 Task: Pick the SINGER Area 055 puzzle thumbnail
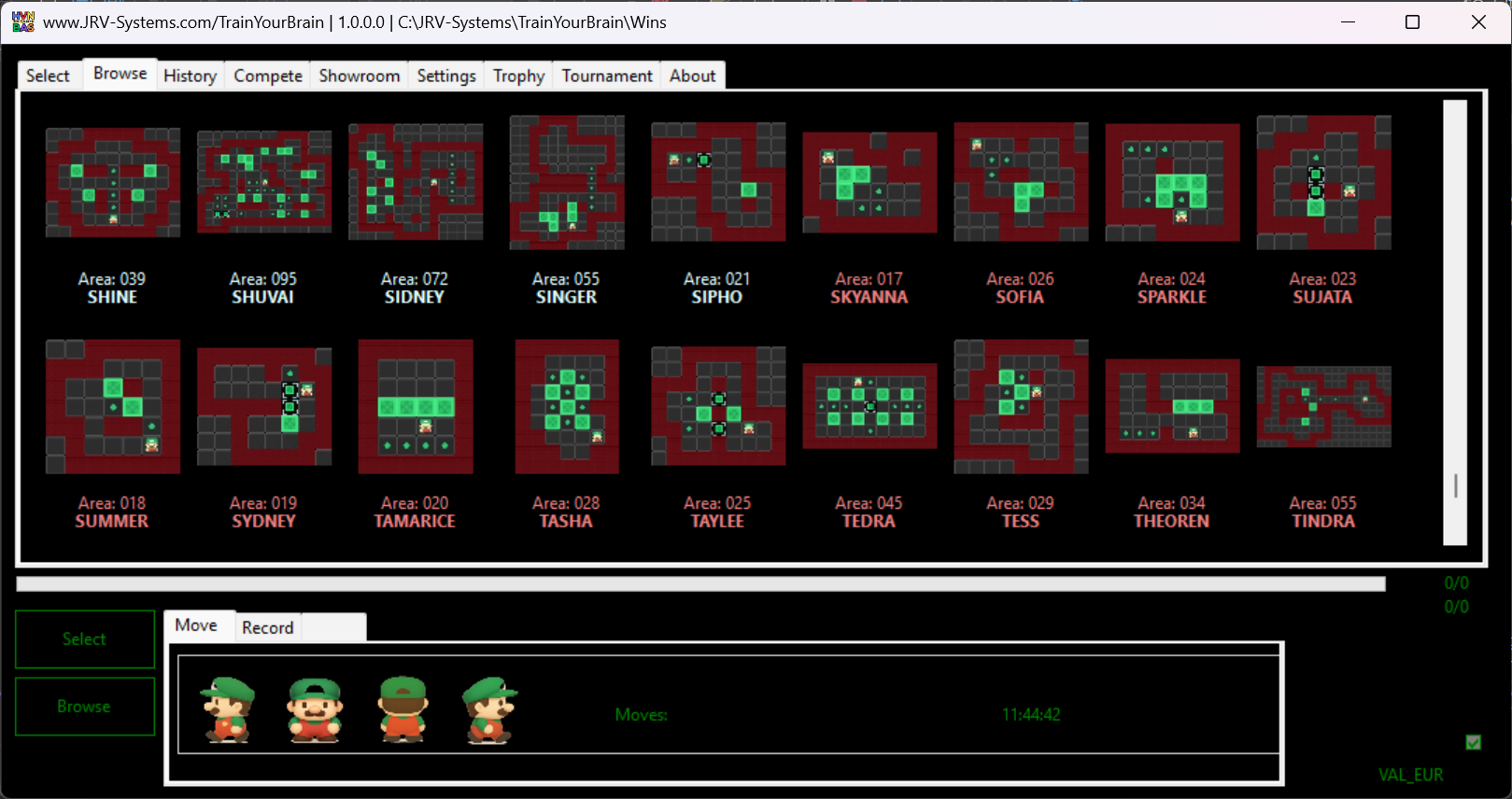click(x=567, y=182)
